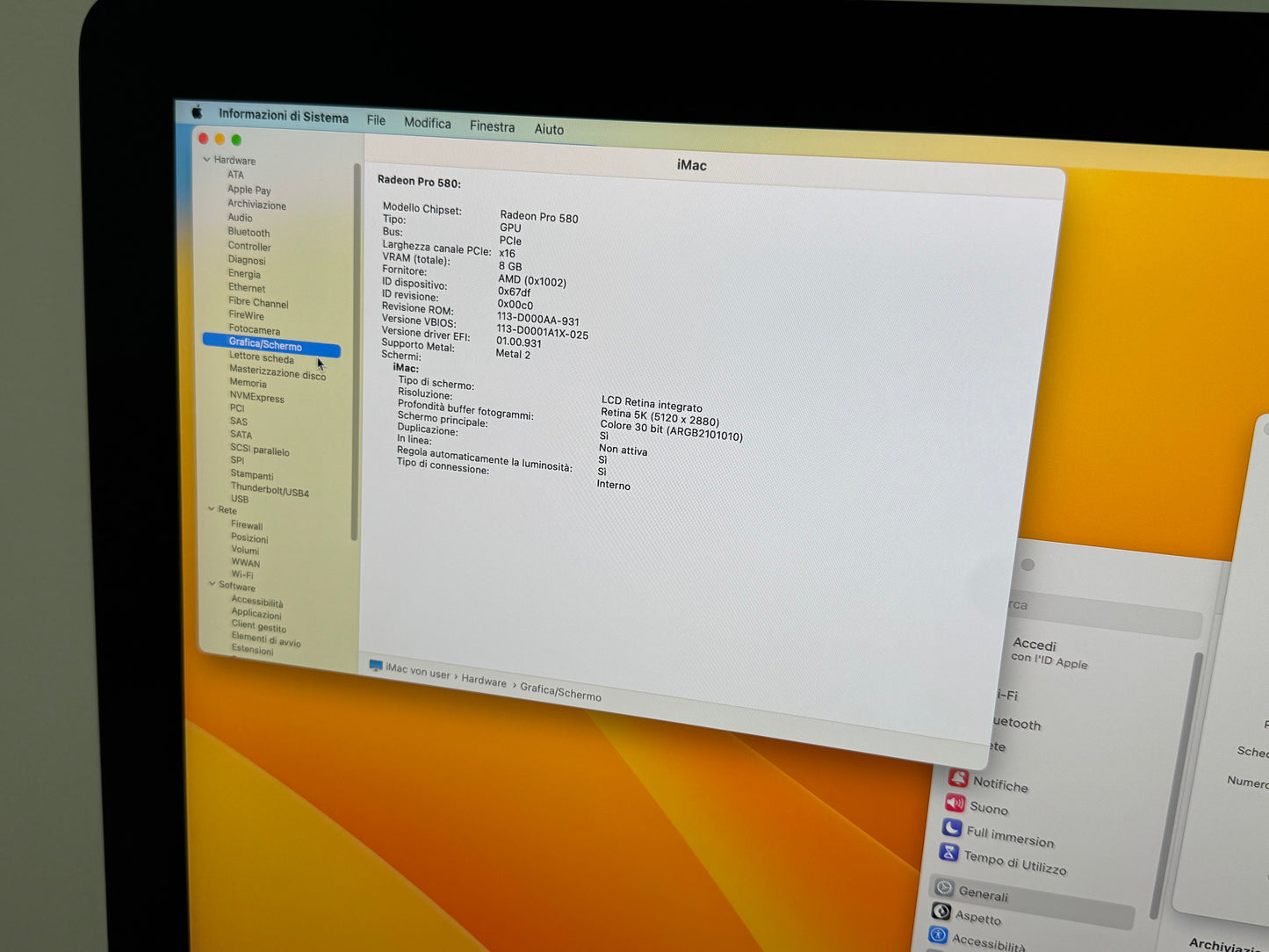Select Fibre Channel in the sidebar

pos(258,302)
